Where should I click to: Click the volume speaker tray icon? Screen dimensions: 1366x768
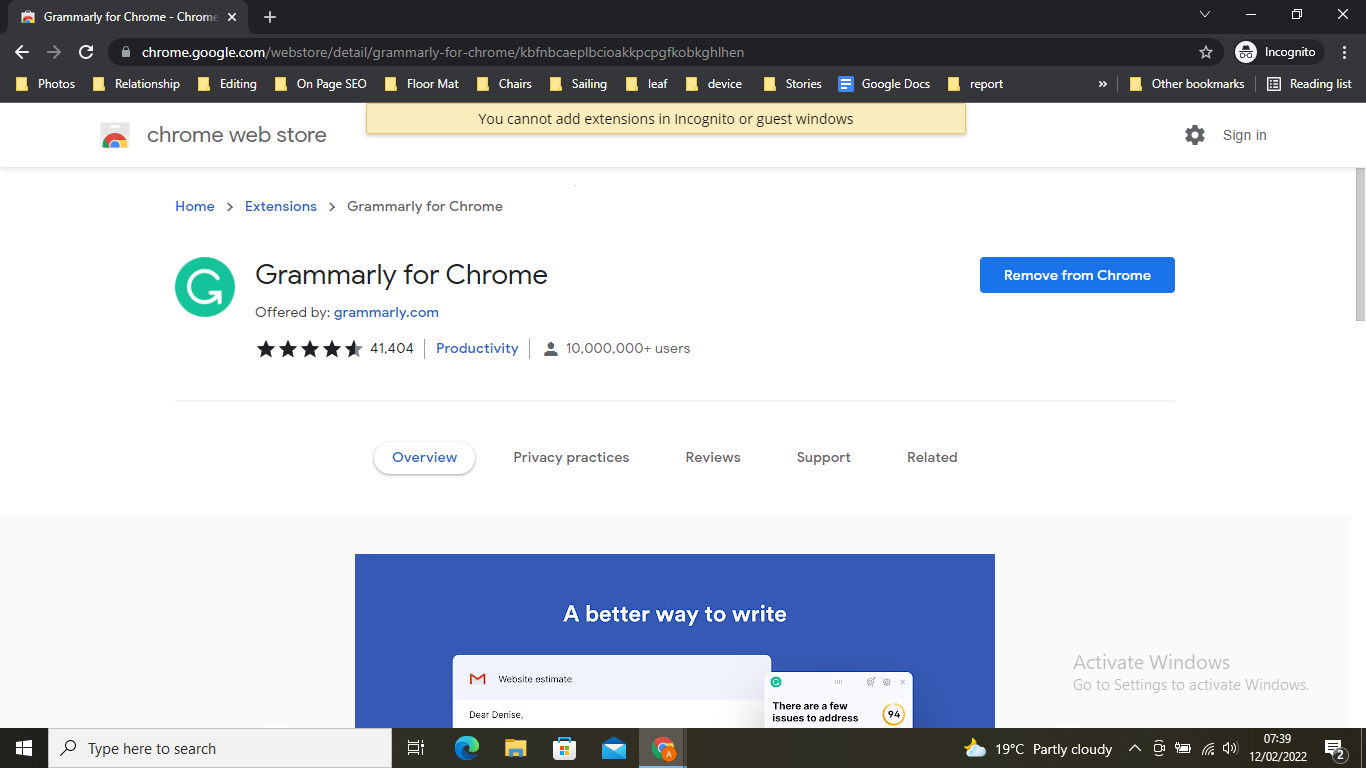1230,748
